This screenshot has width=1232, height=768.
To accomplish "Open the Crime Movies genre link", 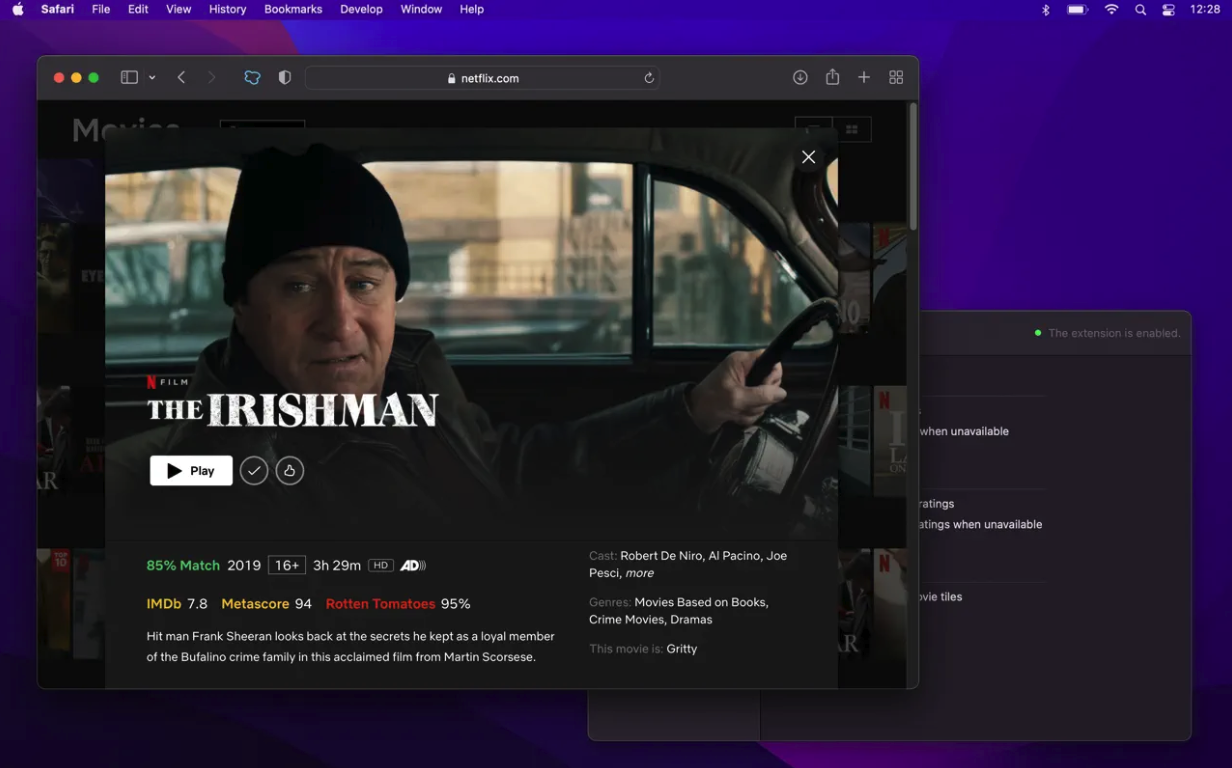I will point(625,620).
